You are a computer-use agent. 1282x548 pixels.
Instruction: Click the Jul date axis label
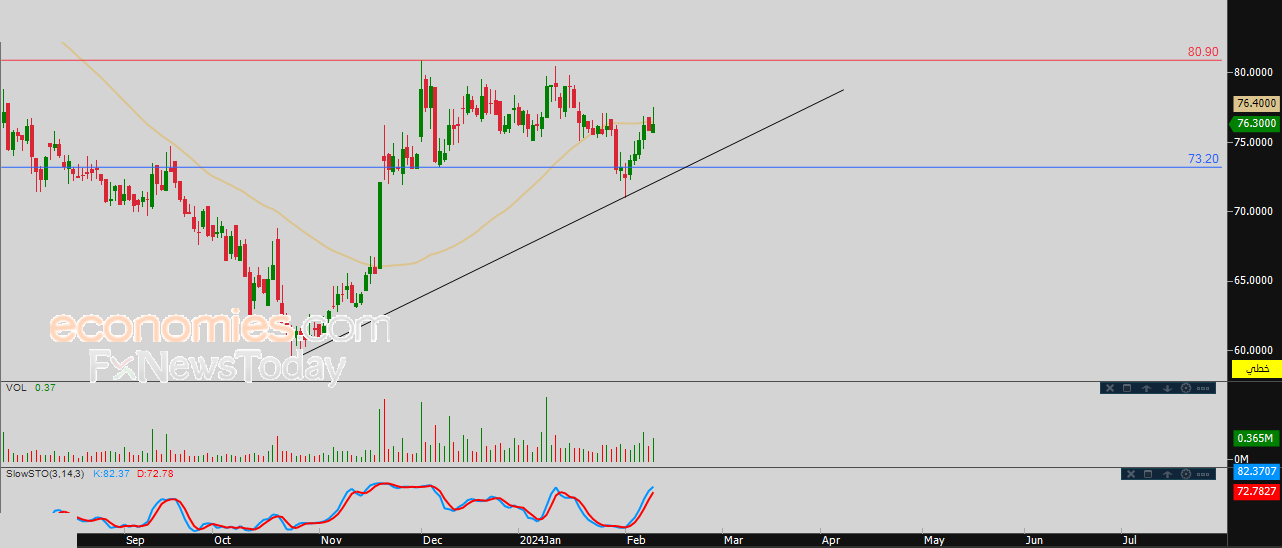pos(1129,540)
